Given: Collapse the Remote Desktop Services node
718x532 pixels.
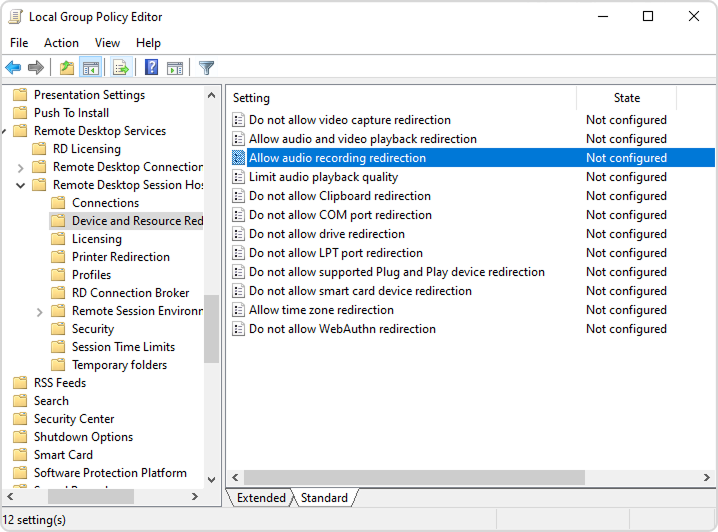Looking at the screenshot, I should point(4,132).
